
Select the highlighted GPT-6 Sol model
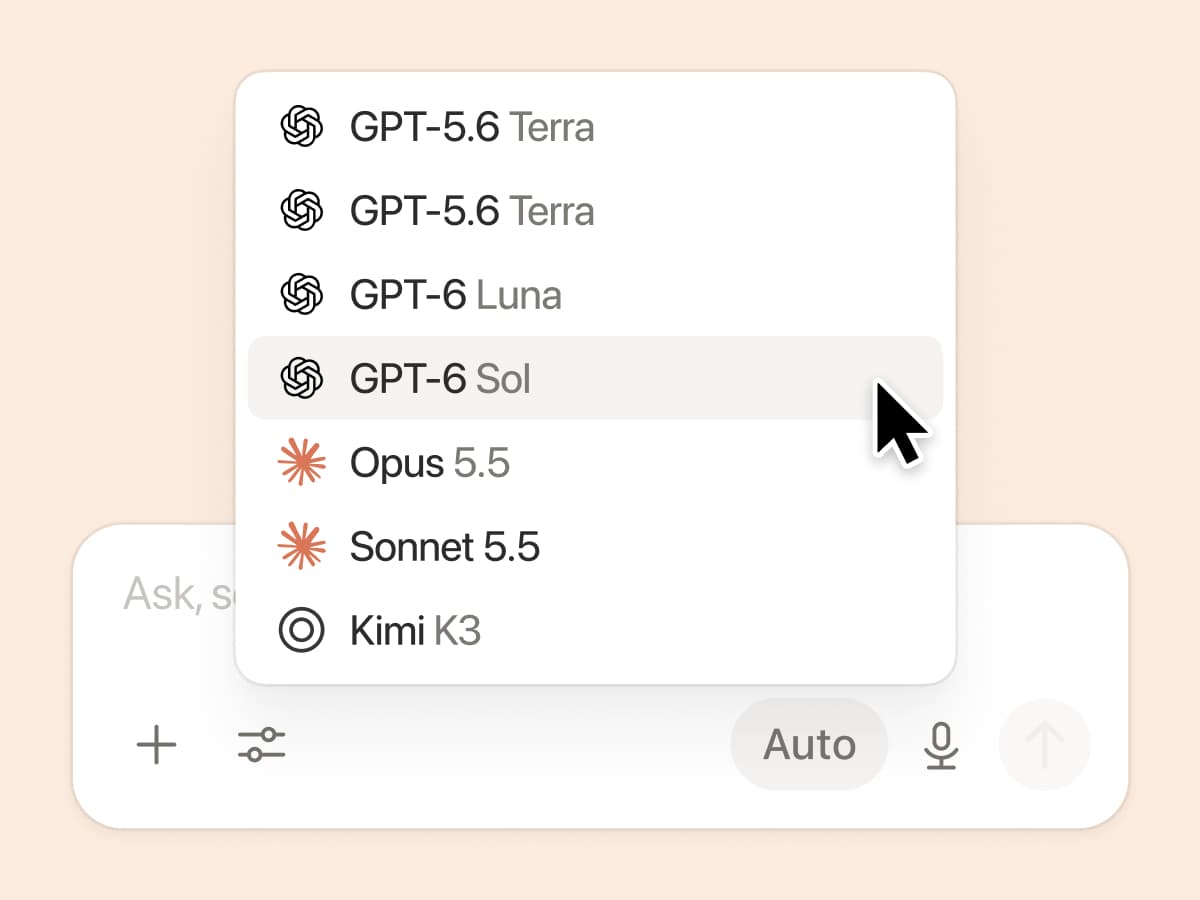[595, 379]
